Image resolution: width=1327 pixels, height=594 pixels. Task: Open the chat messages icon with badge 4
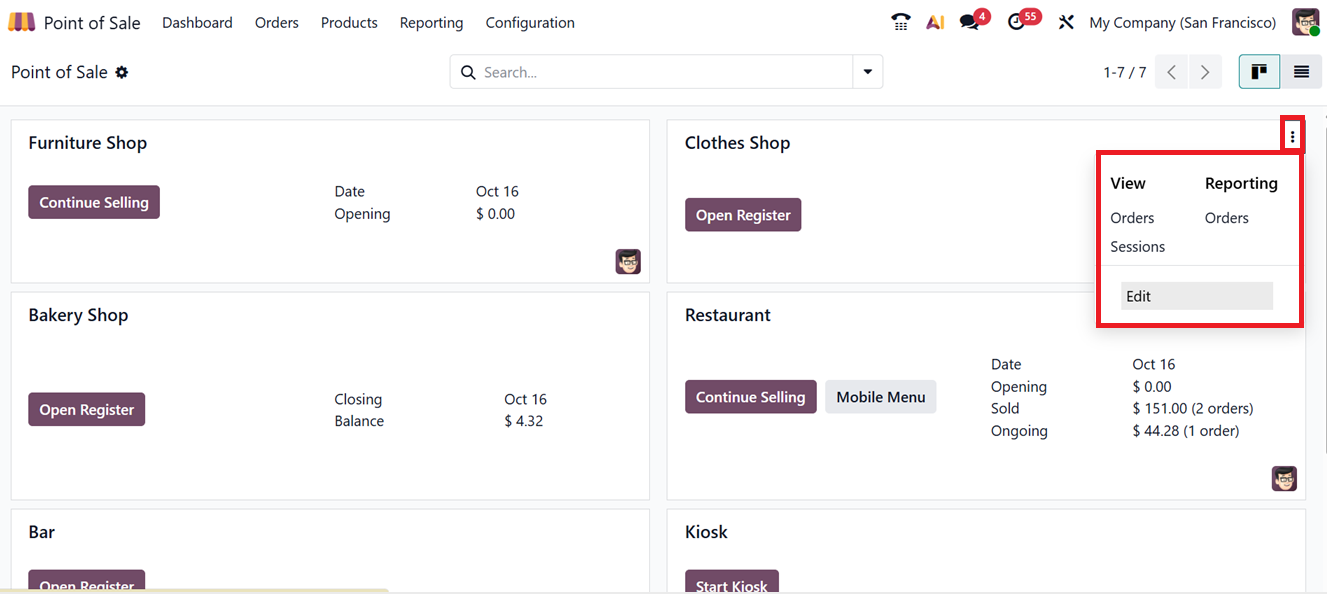point(969,22)
